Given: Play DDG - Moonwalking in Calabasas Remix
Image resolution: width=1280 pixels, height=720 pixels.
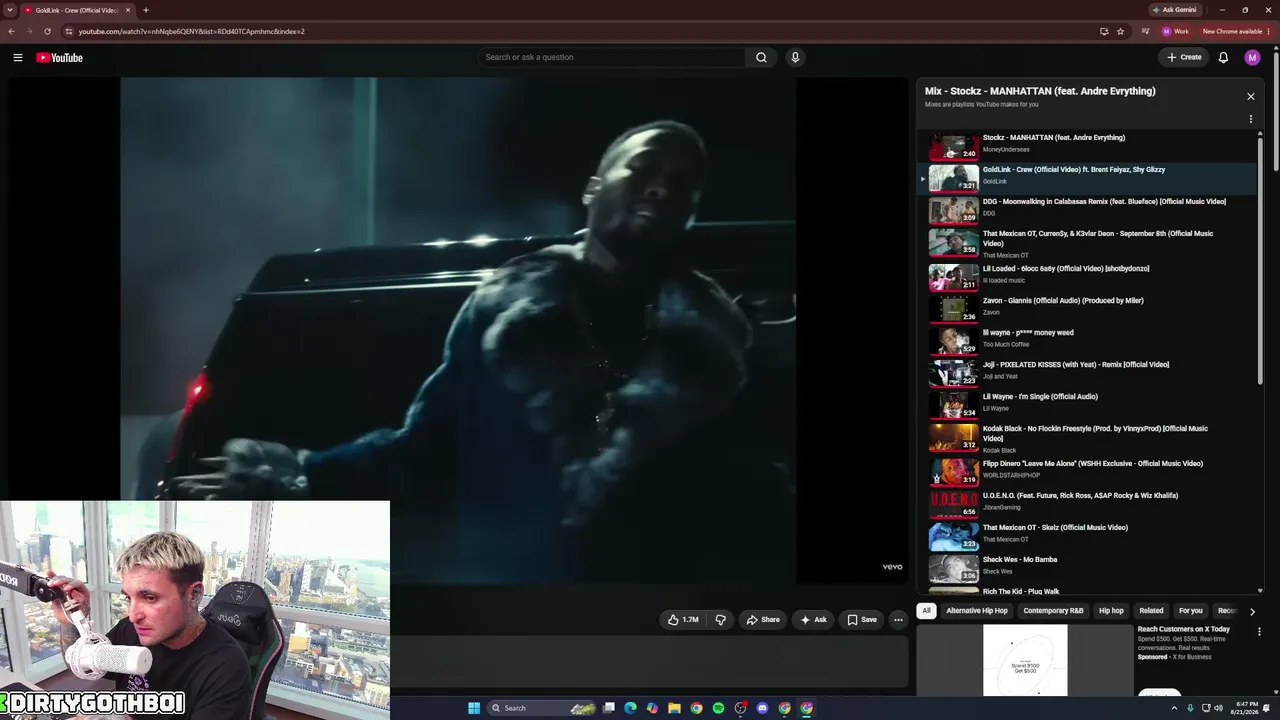Looking at the screenshot, I should coord(1086,210).
